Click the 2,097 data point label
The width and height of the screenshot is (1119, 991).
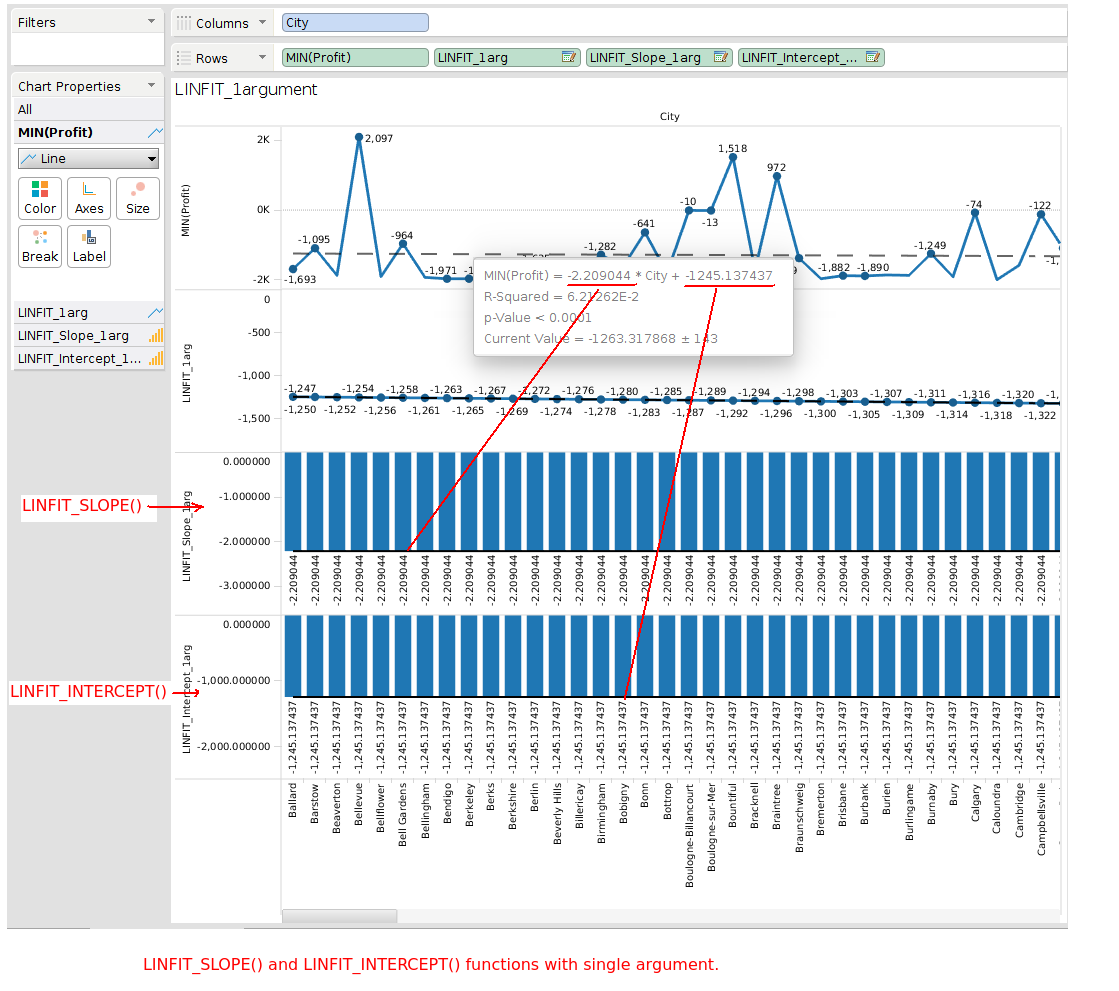point(379,138)
